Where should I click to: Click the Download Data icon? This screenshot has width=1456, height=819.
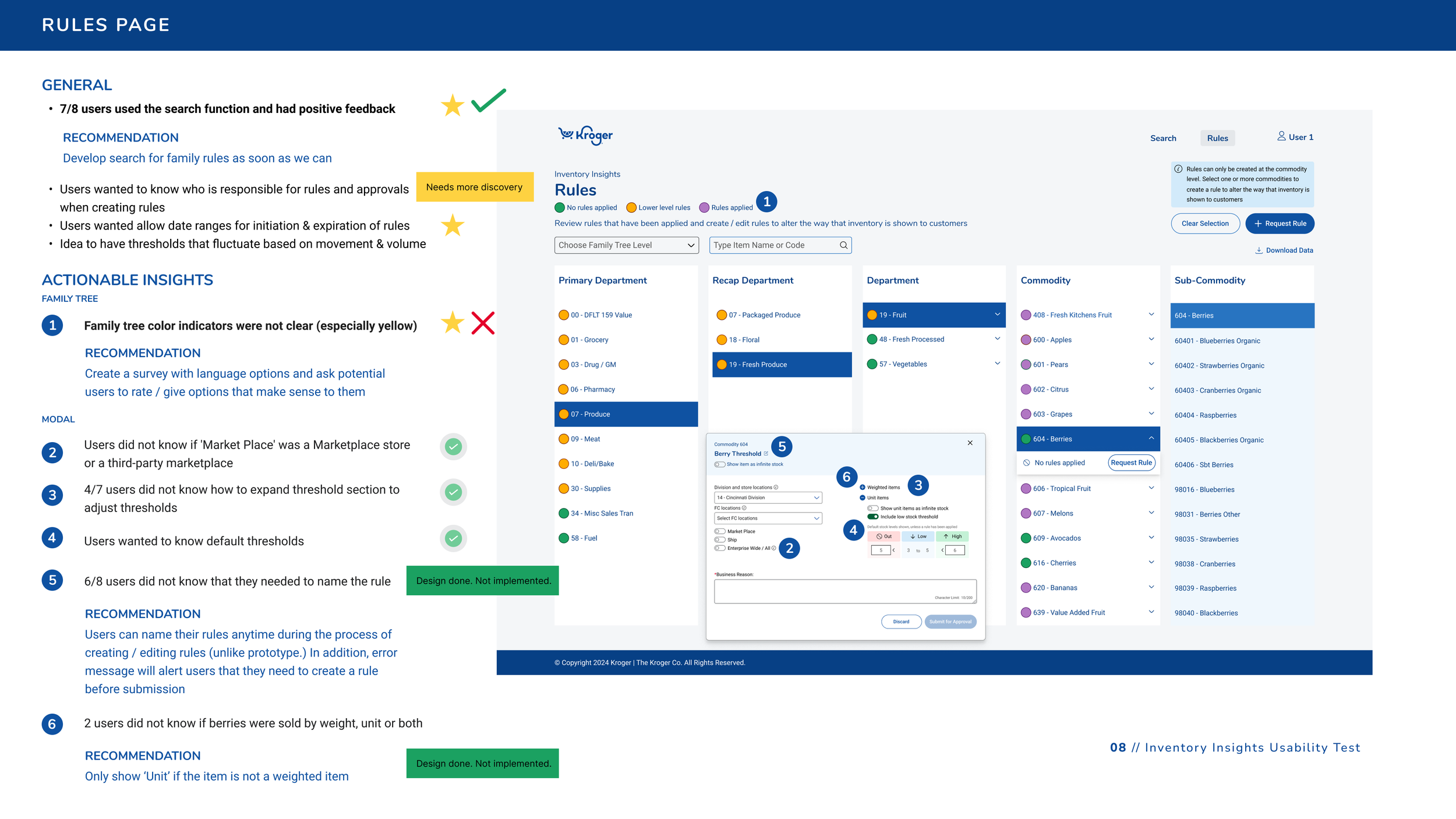1259,250
